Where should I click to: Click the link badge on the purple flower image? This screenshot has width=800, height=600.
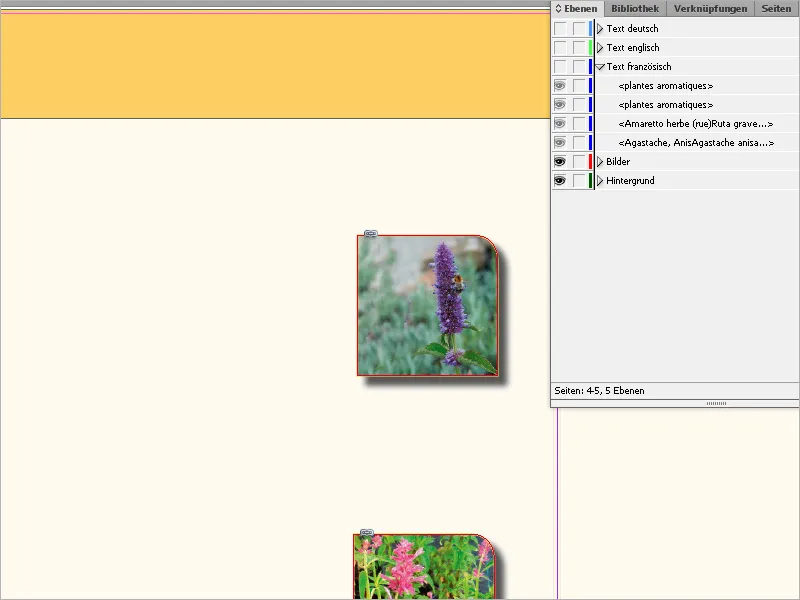tap(371, 234)
